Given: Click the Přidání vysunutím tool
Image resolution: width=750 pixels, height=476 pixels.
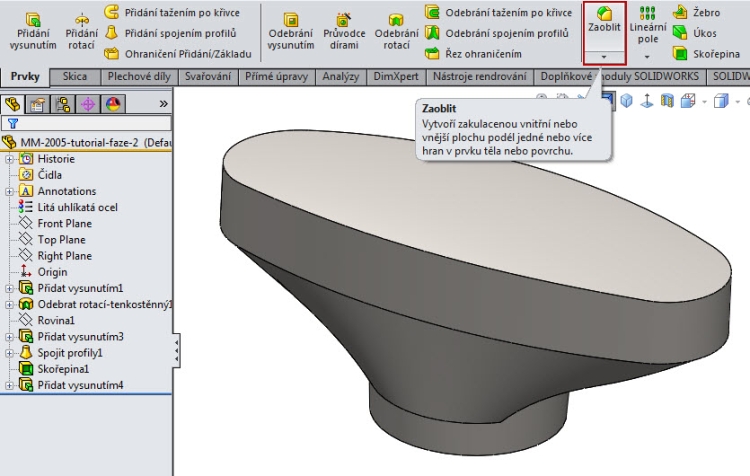Looking at the screenshot, I should pos(33,32).
